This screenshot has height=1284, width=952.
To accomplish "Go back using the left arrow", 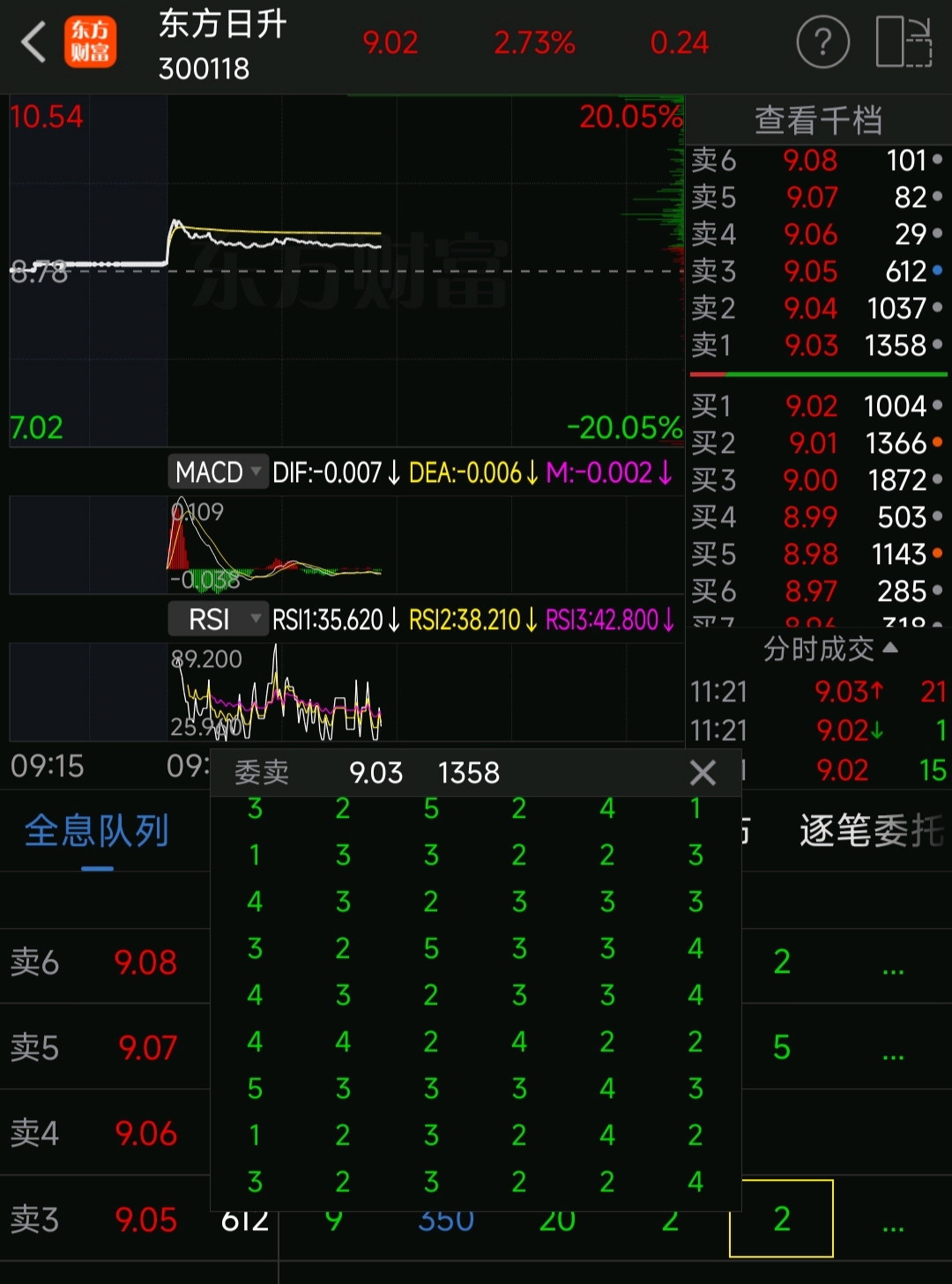I will (33, 42).
